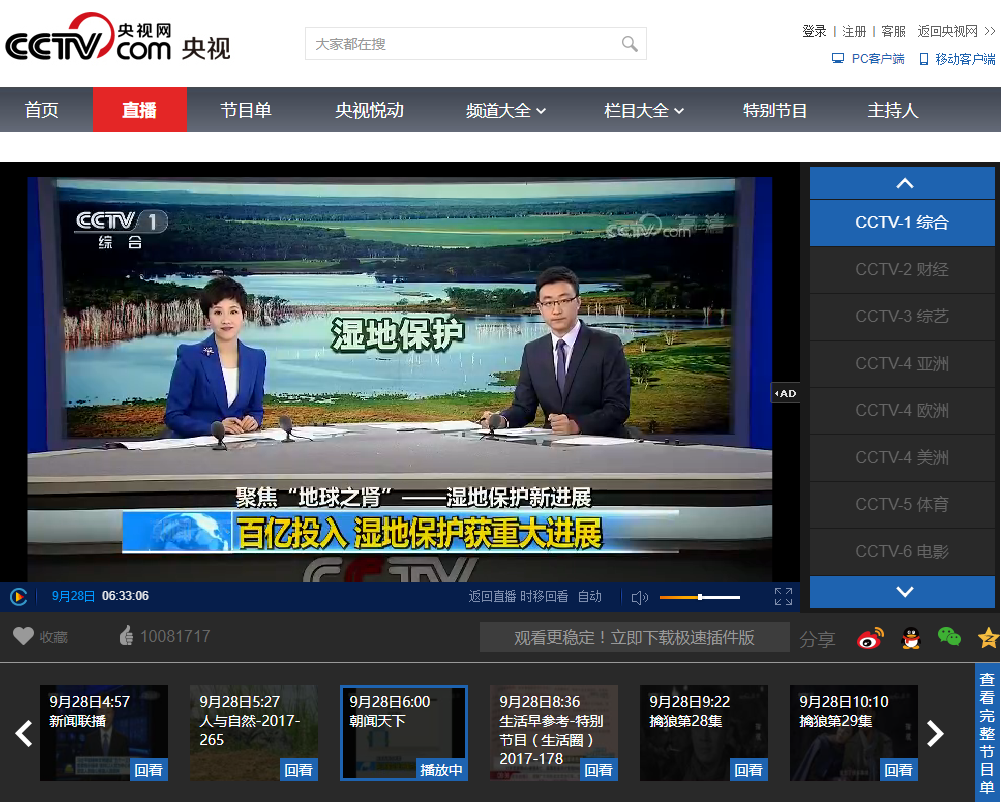Click the 登录 login link
The image size is (1001, 802).
coord(814,31)
